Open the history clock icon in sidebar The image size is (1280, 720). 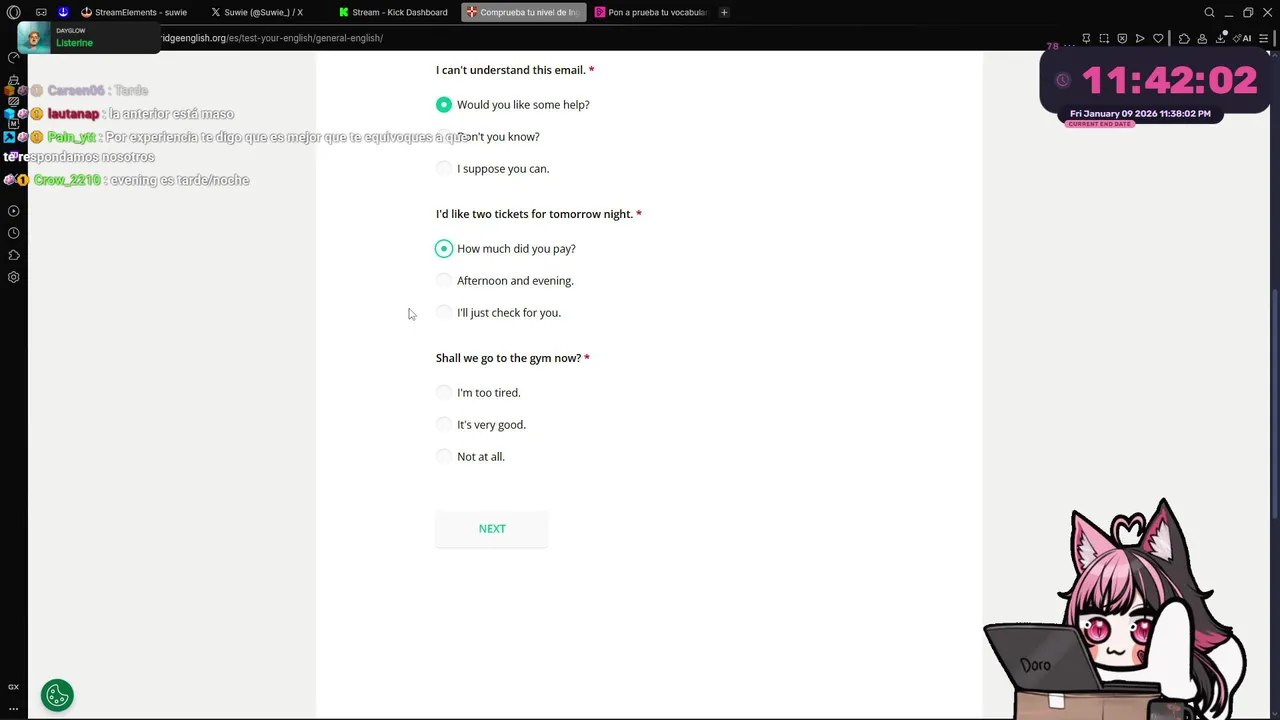coord(13,233)
